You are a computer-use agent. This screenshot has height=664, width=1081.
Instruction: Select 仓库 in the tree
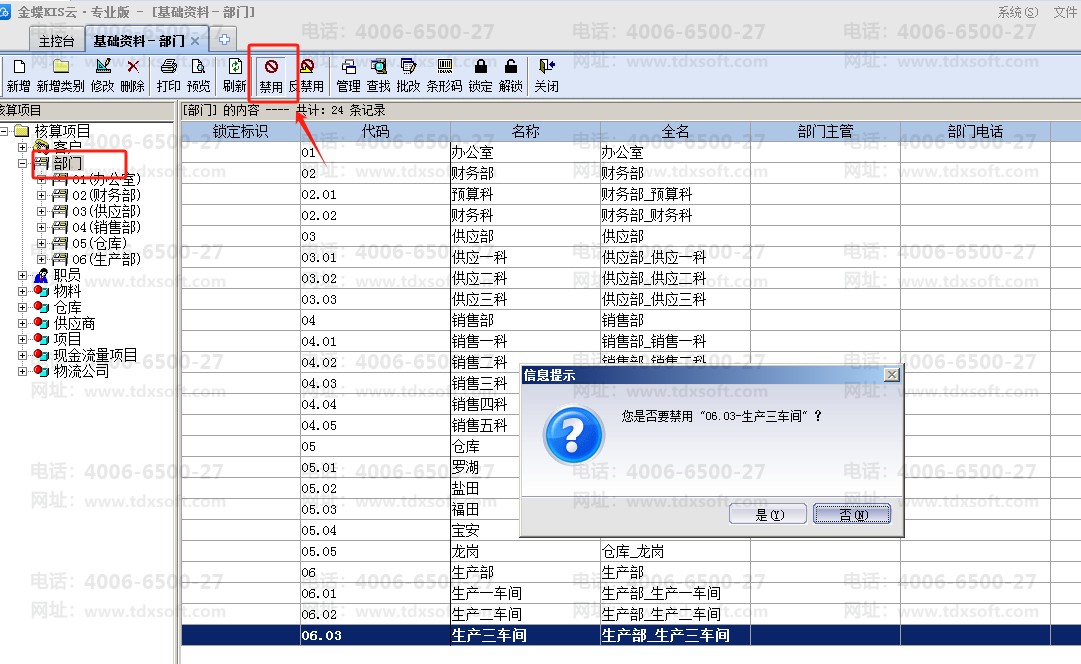68,308
